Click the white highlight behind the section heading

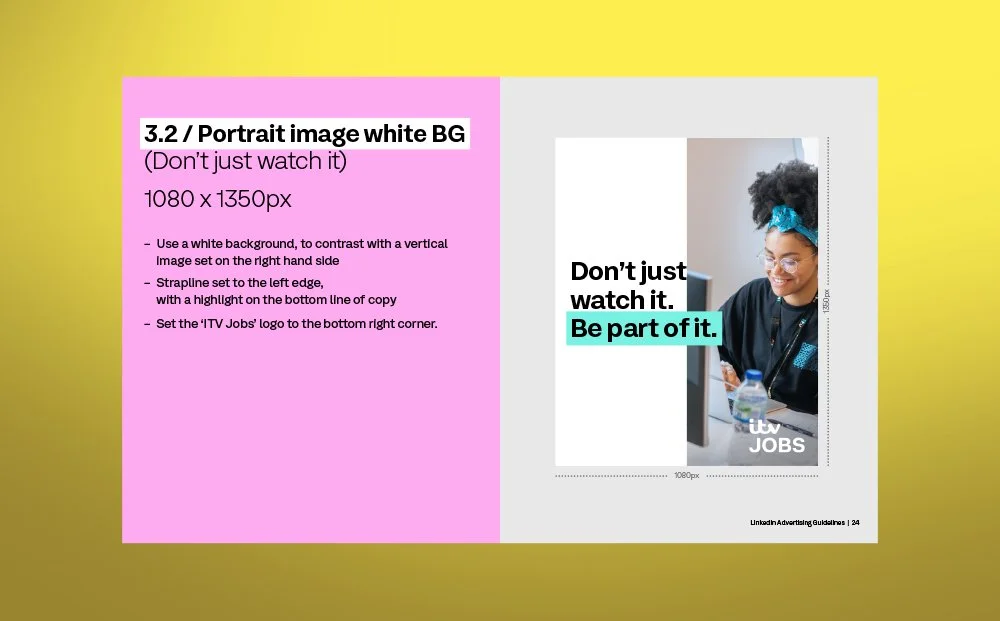point(305,133)
